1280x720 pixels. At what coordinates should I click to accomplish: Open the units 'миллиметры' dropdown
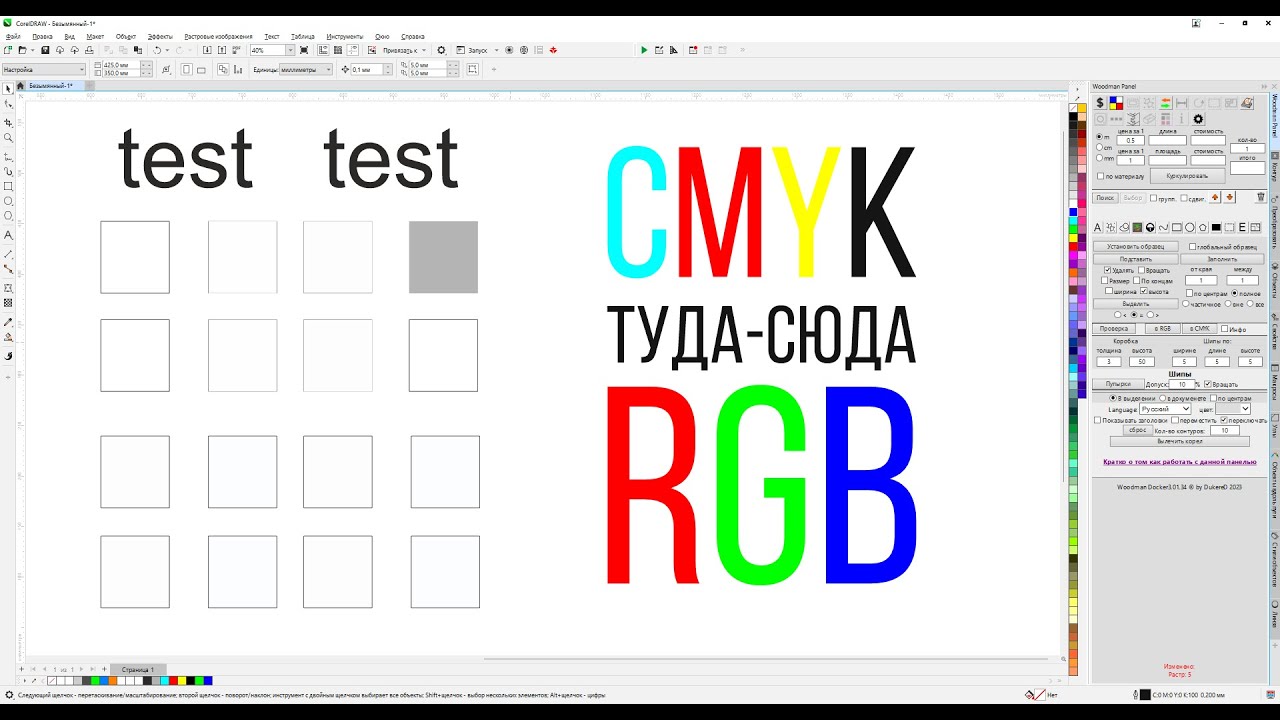306,70
